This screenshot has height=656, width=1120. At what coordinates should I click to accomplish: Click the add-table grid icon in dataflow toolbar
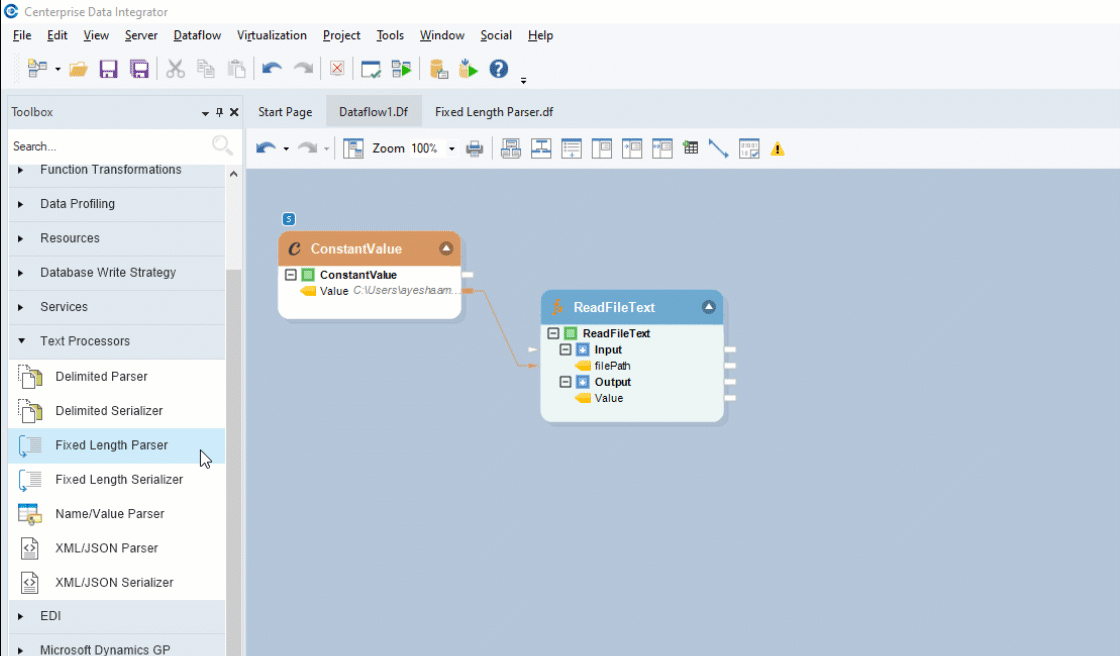(690, 149)
